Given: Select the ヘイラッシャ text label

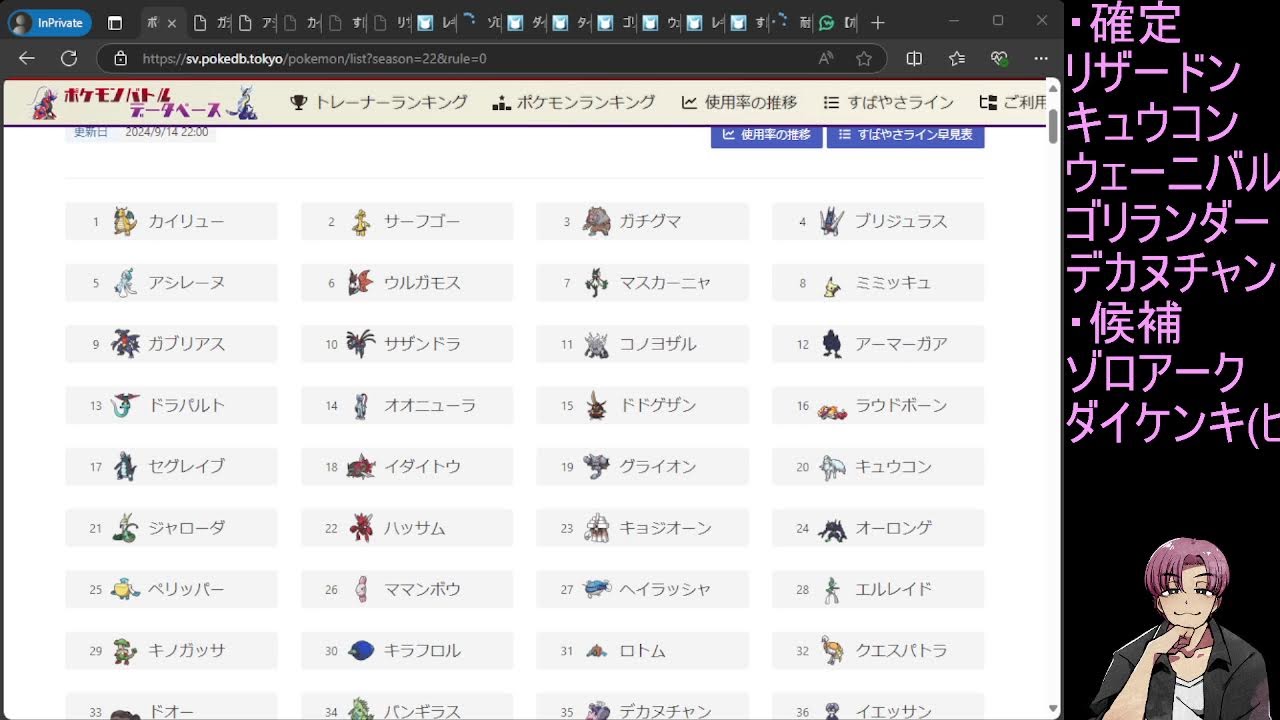Looking at the screenshot, I should 665,589.
